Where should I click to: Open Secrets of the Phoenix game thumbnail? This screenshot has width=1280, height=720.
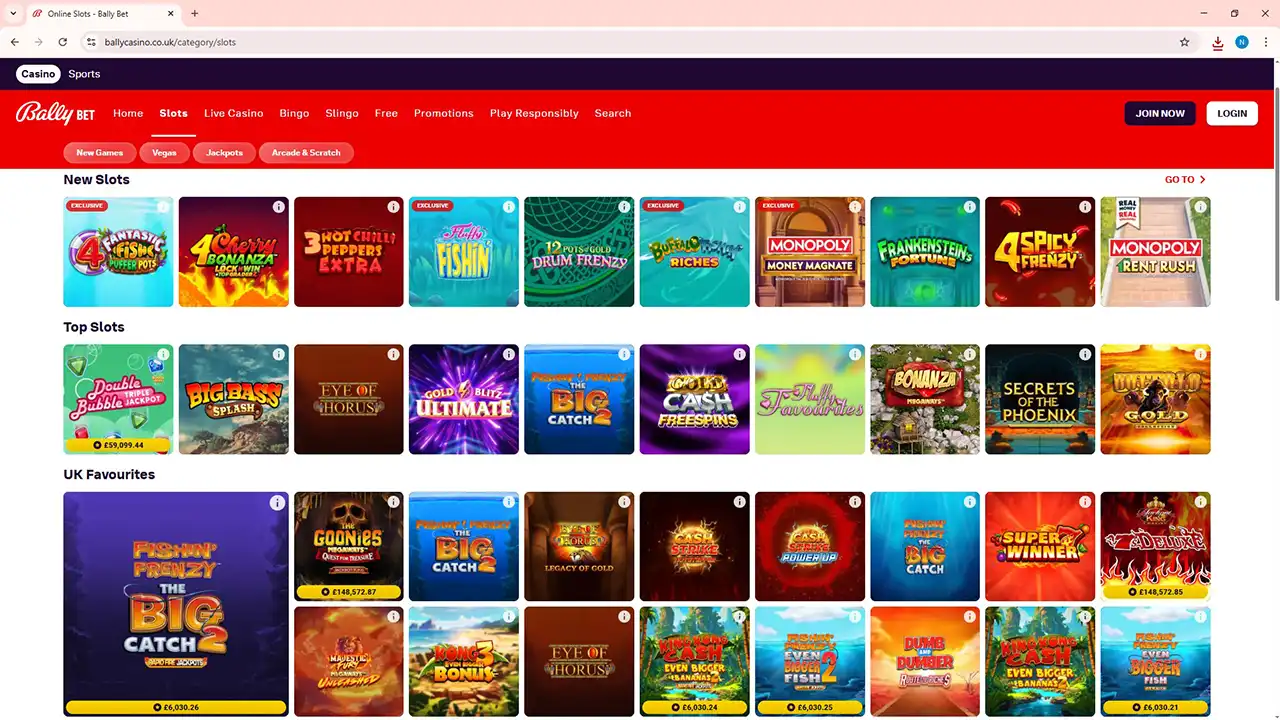(1040, 399)
